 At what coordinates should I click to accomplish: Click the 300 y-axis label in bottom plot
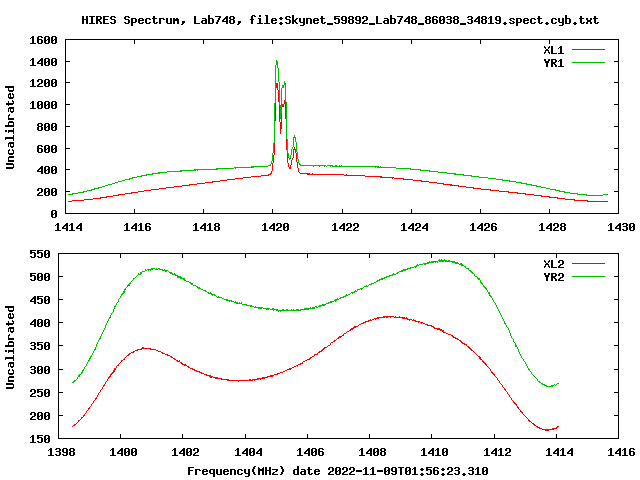(x=40, y=370)
